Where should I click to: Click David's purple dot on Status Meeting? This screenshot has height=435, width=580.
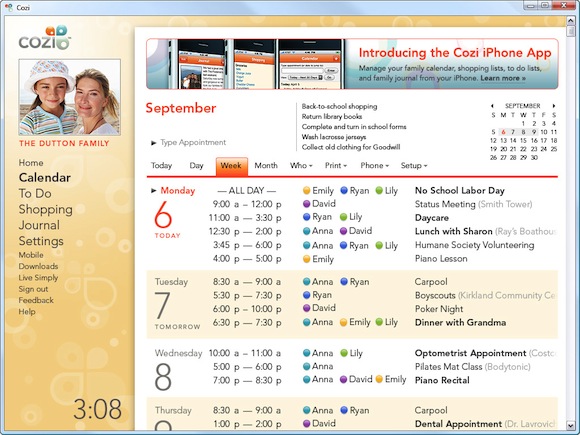[306, 203]
